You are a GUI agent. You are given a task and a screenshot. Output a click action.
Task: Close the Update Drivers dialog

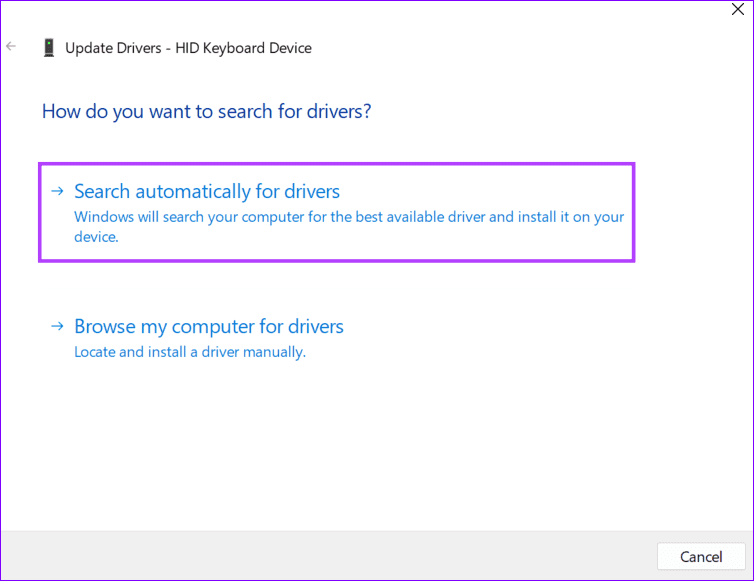[x=738, y=9]
